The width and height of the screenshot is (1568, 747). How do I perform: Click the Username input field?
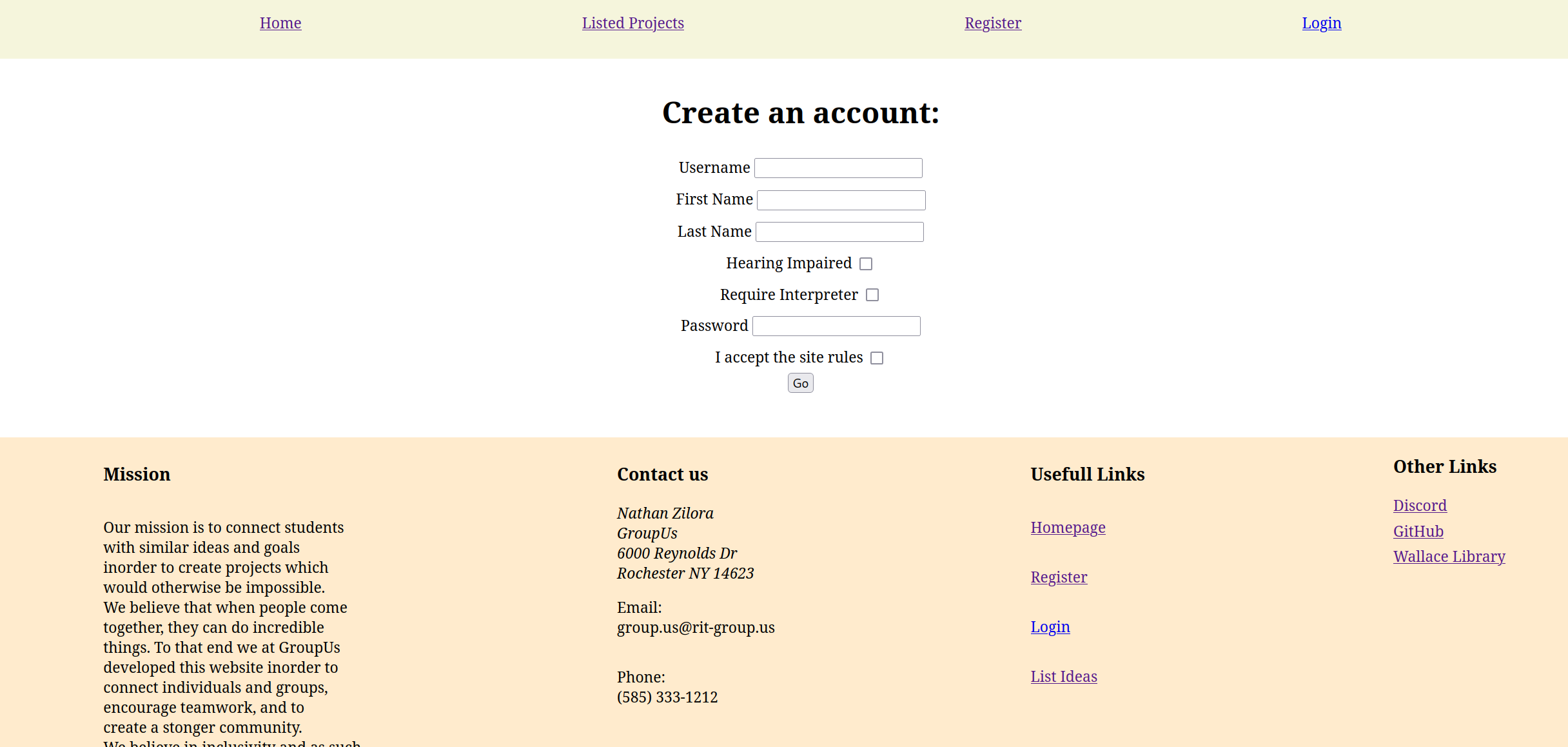(838, 168)
